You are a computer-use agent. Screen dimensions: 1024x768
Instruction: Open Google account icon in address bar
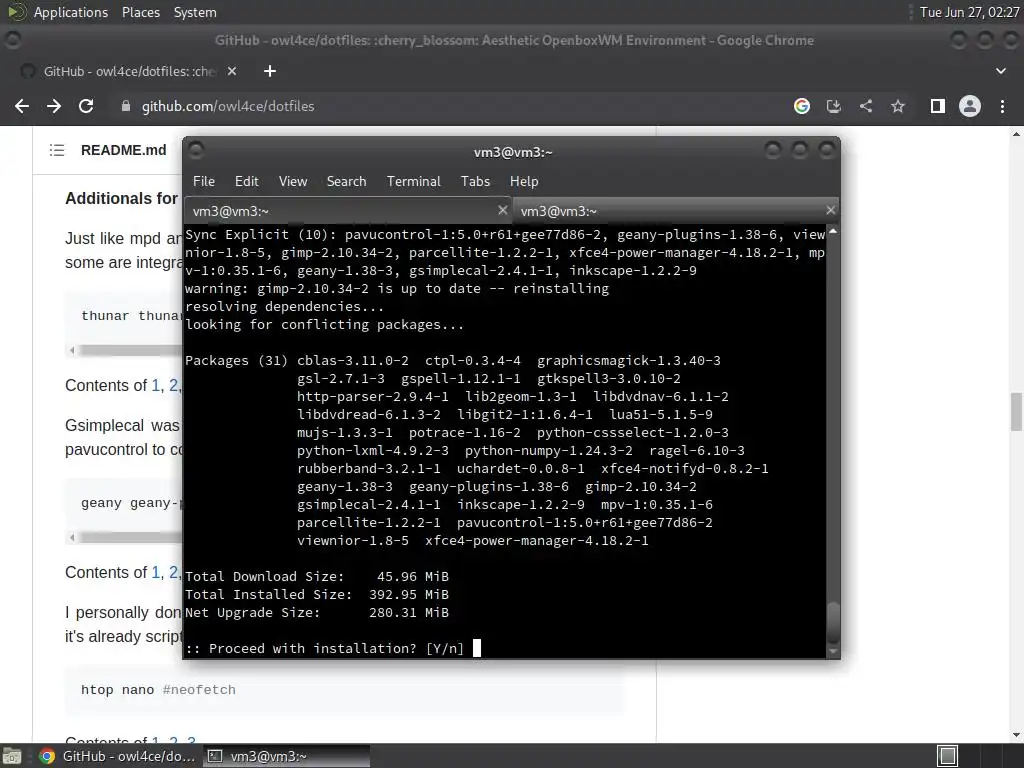[802, 106]
